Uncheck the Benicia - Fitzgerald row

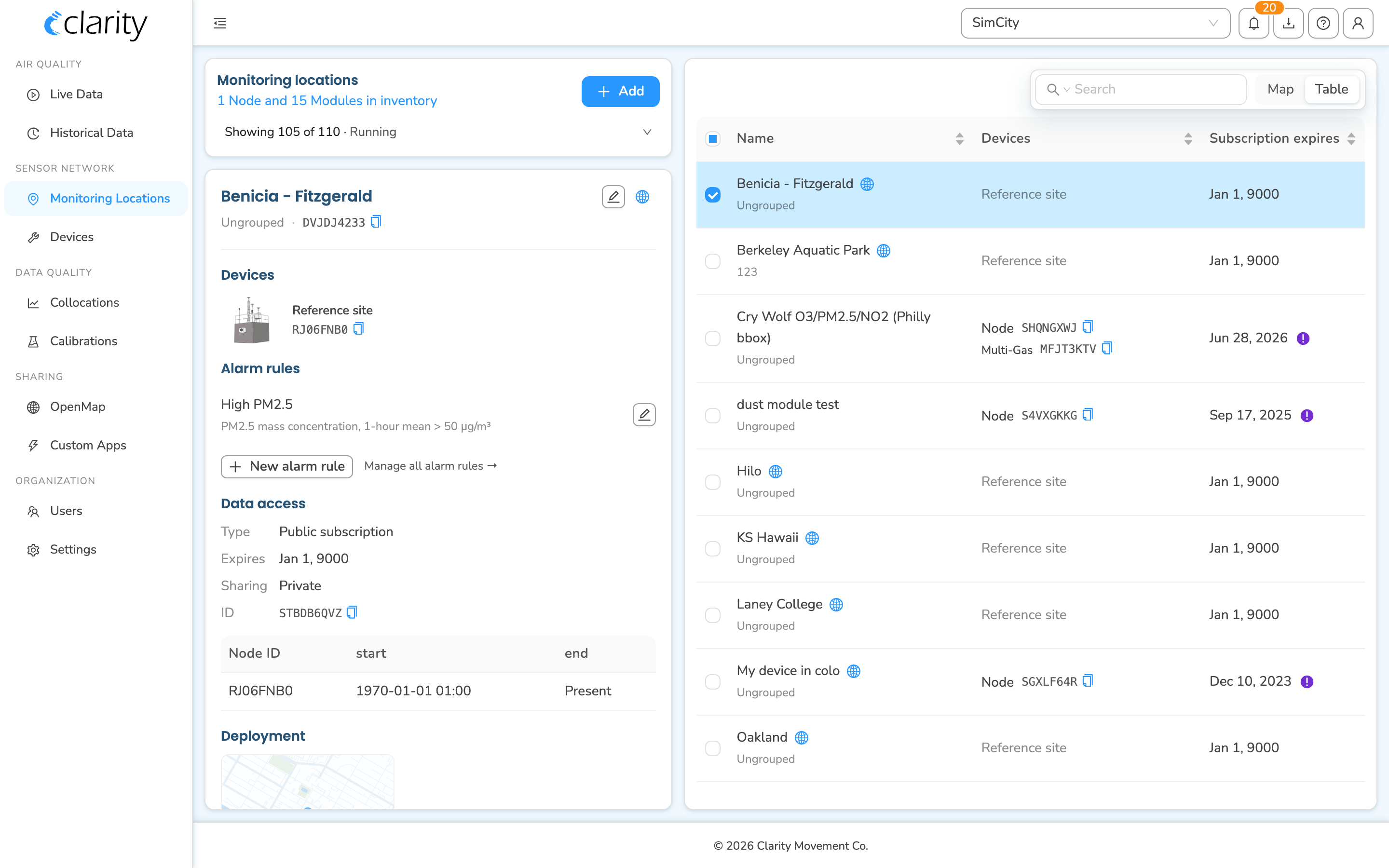pos(712,195)
